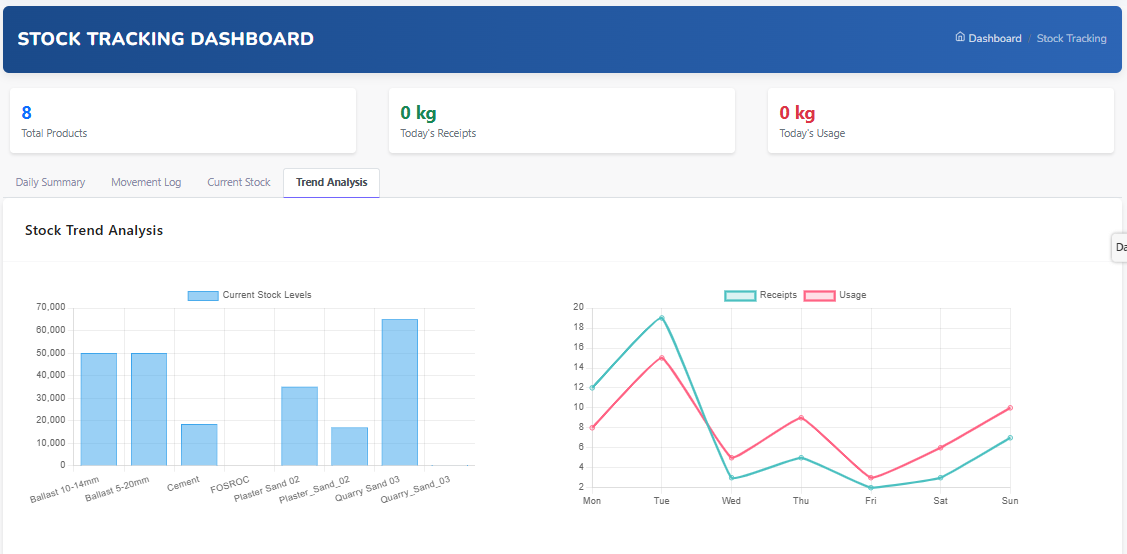
Task: Select the Current Stock tab
Action: [238, 183]
